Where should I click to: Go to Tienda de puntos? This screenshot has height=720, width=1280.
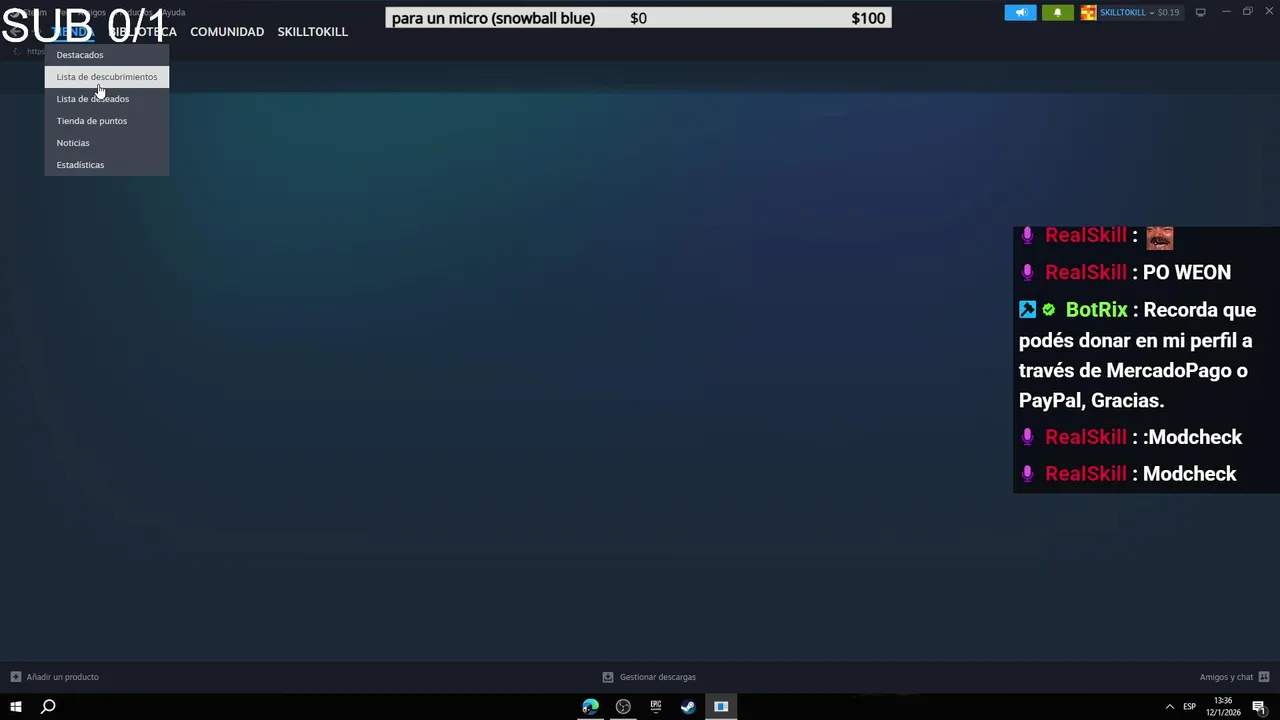pyautogui.click(x=106, y=121)
